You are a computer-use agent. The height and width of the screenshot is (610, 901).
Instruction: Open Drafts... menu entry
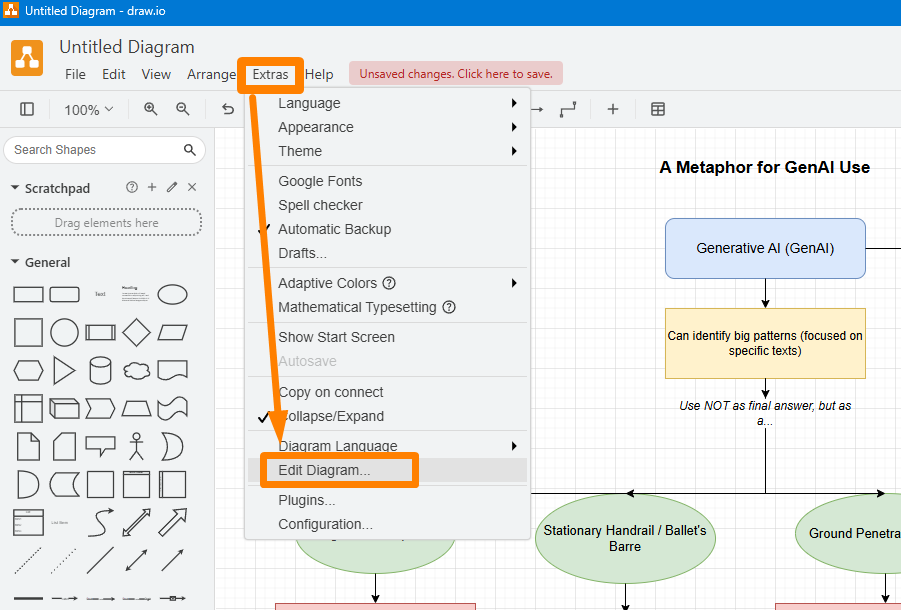(387, 253)
